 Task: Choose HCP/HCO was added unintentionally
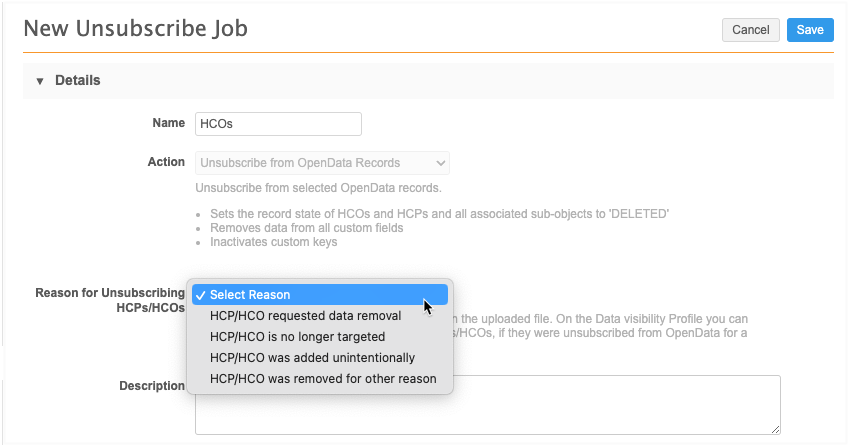pyautogui.click(x=312, y=358)
